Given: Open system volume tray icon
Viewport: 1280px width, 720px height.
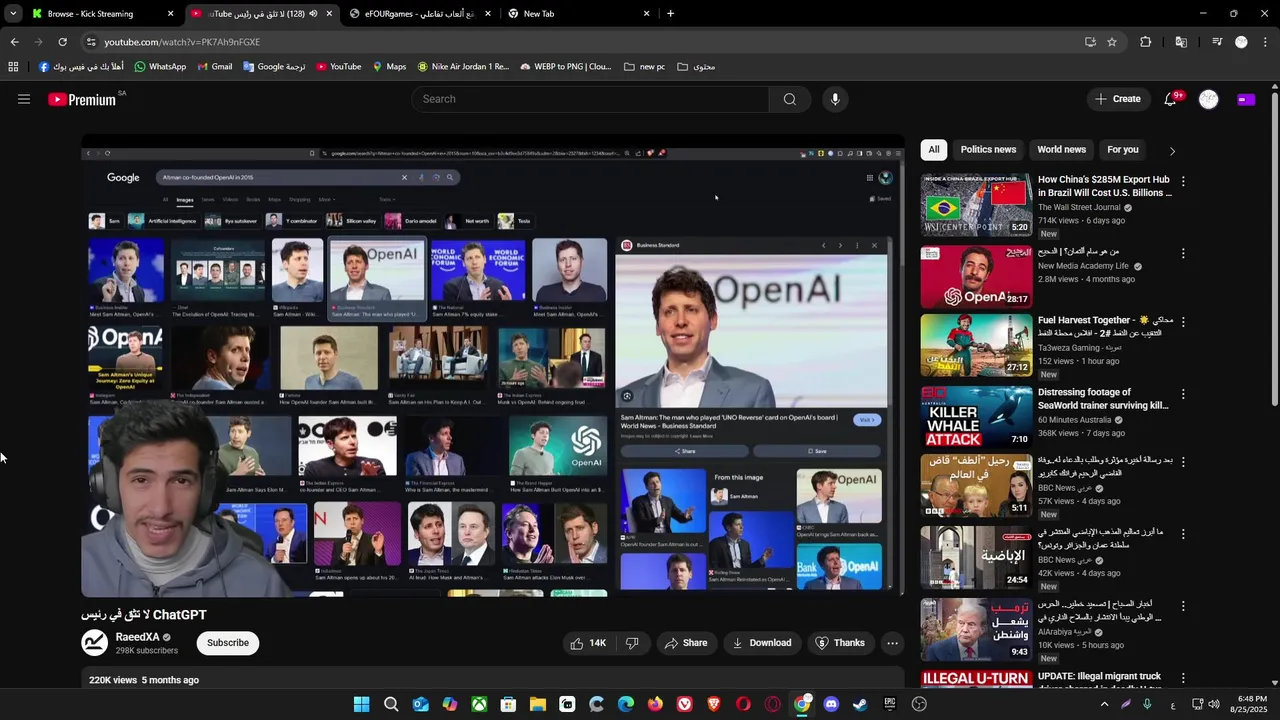Looking at the screenshot, I should tap(1214, 704).
